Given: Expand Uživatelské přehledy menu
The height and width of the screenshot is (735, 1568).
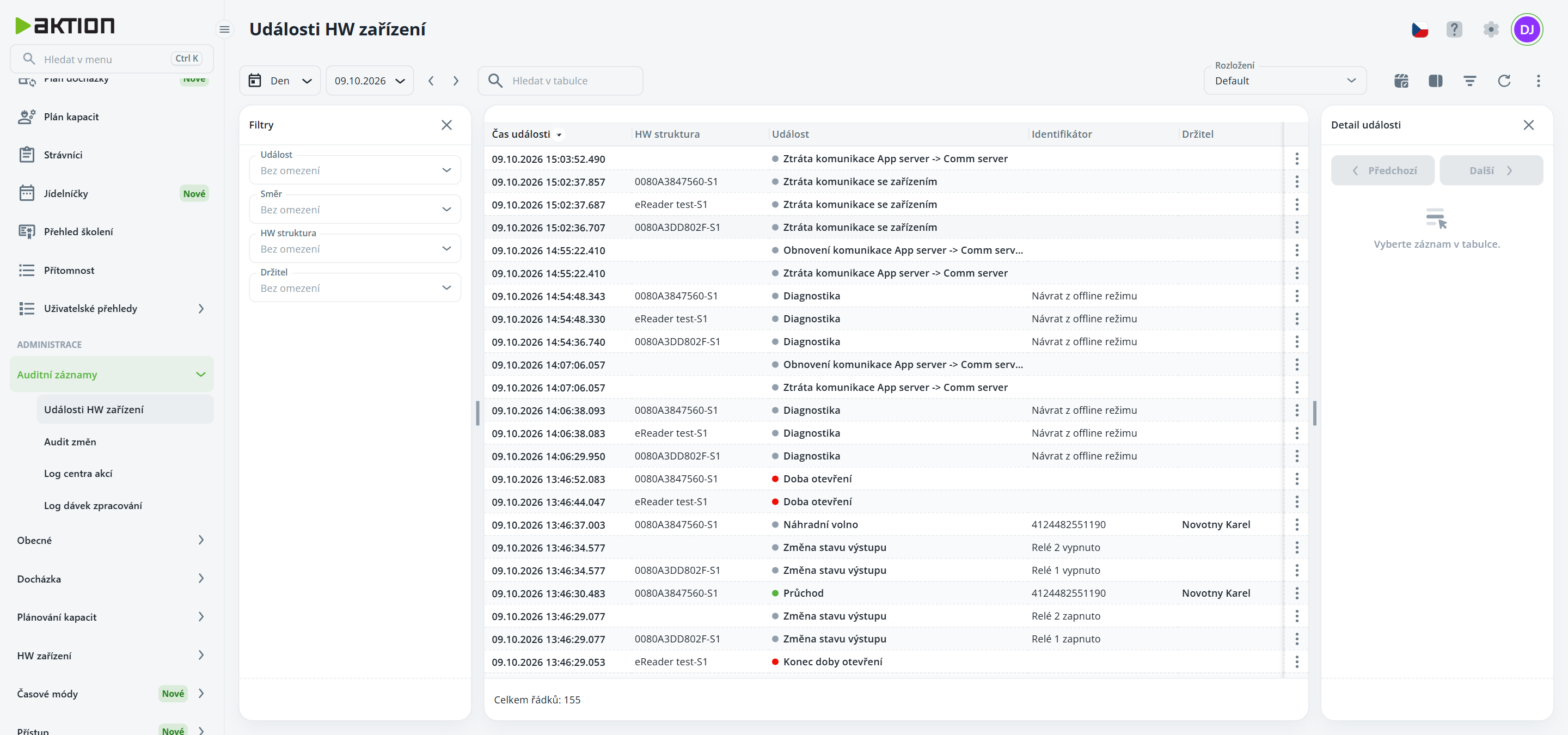Looking at the screenshot, I should (112, 309).
